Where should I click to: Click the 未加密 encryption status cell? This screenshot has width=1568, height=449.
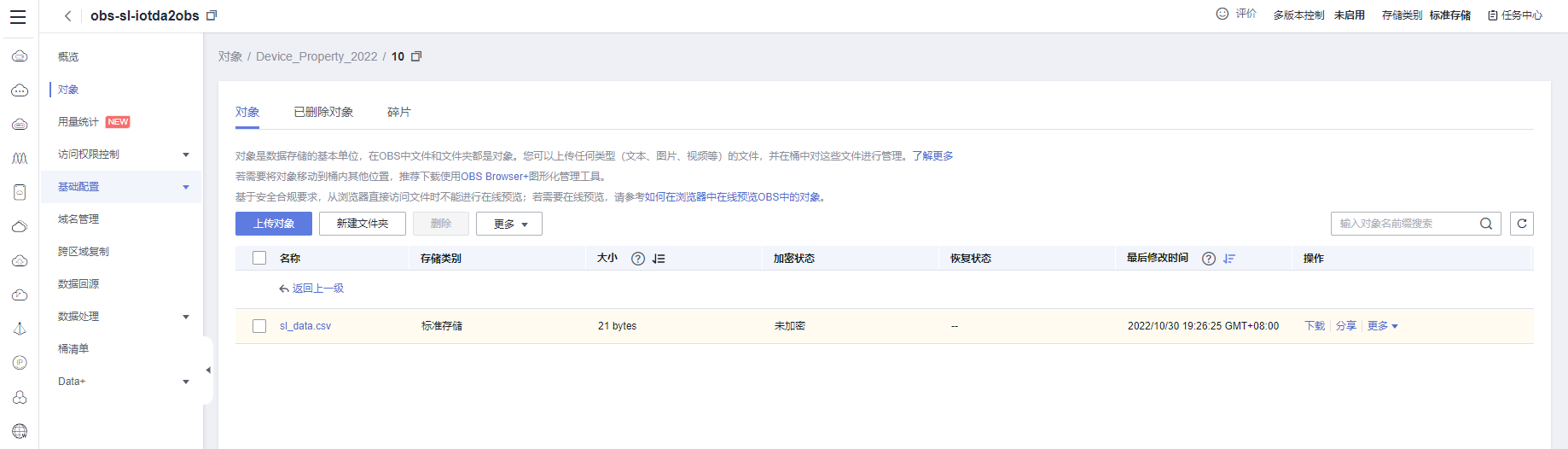[x=790, y=326]
